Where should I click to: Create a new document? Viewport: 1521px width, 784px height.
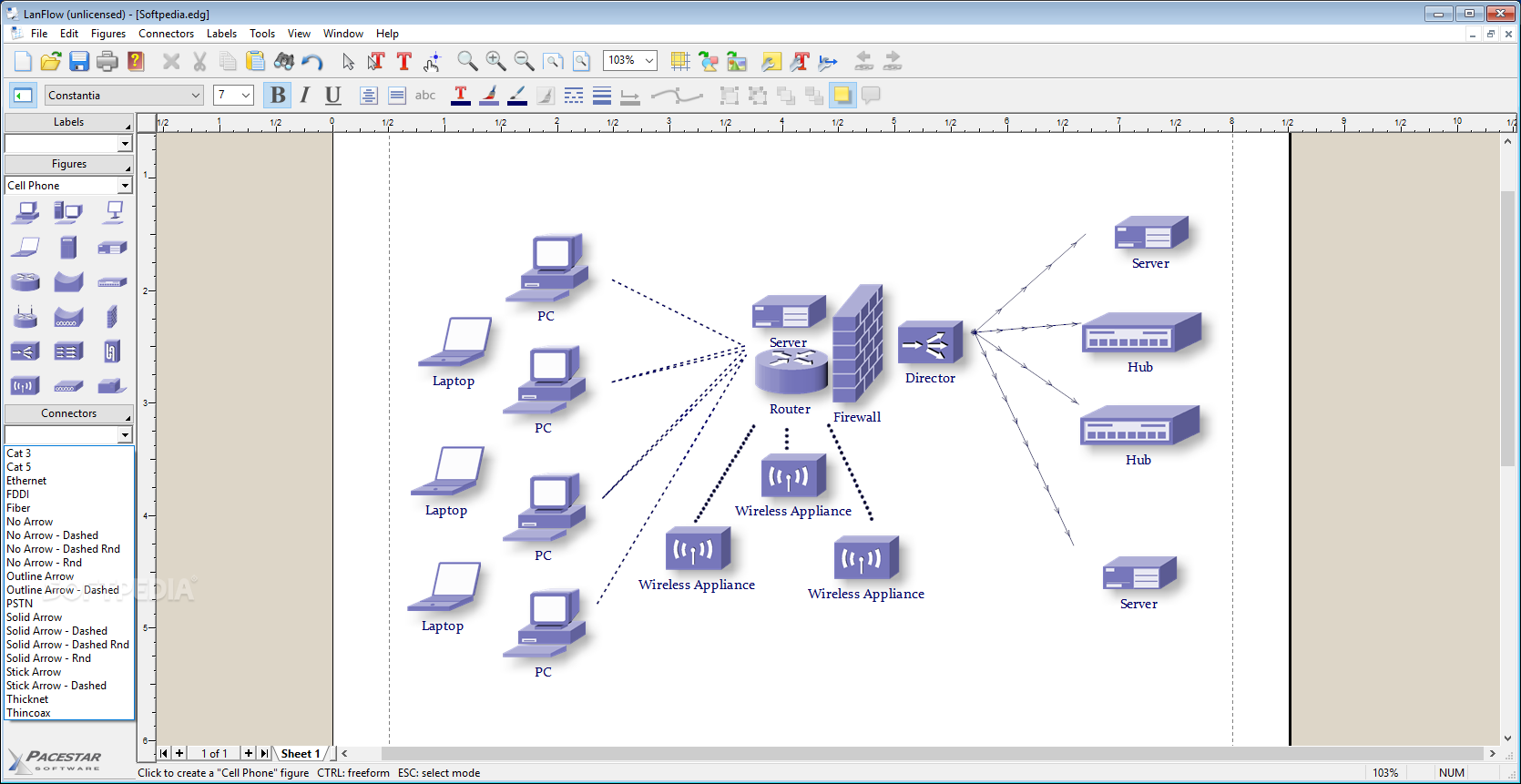pyautogui.click(x=23, y=61)
